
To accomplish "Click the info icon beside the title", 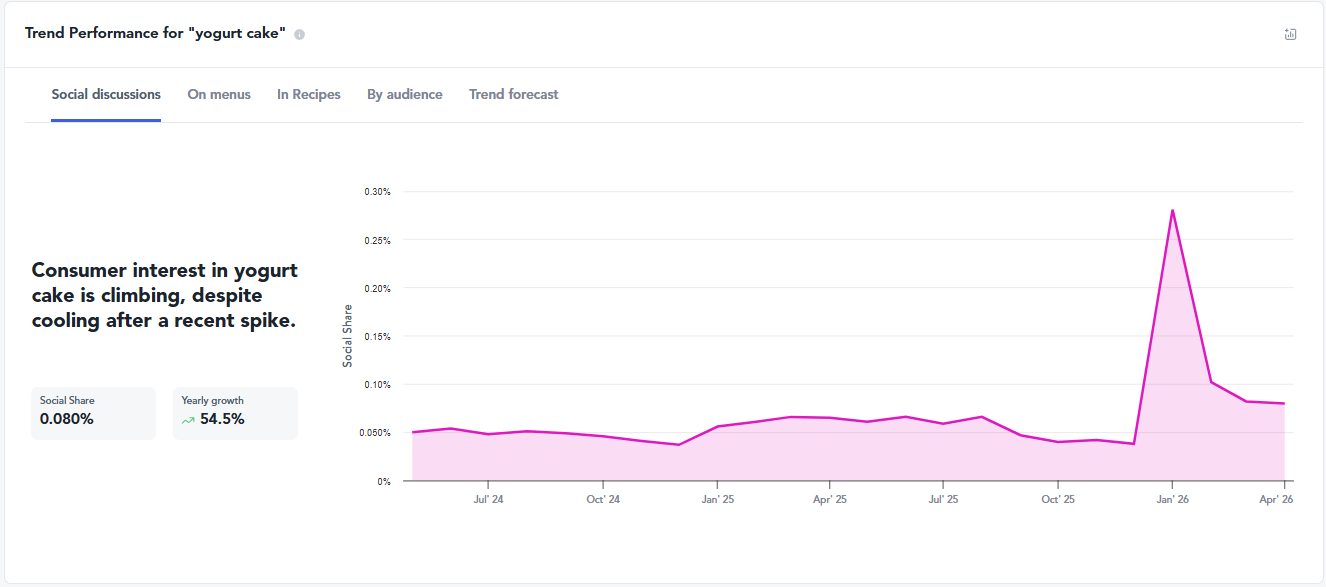I will 299,34.
